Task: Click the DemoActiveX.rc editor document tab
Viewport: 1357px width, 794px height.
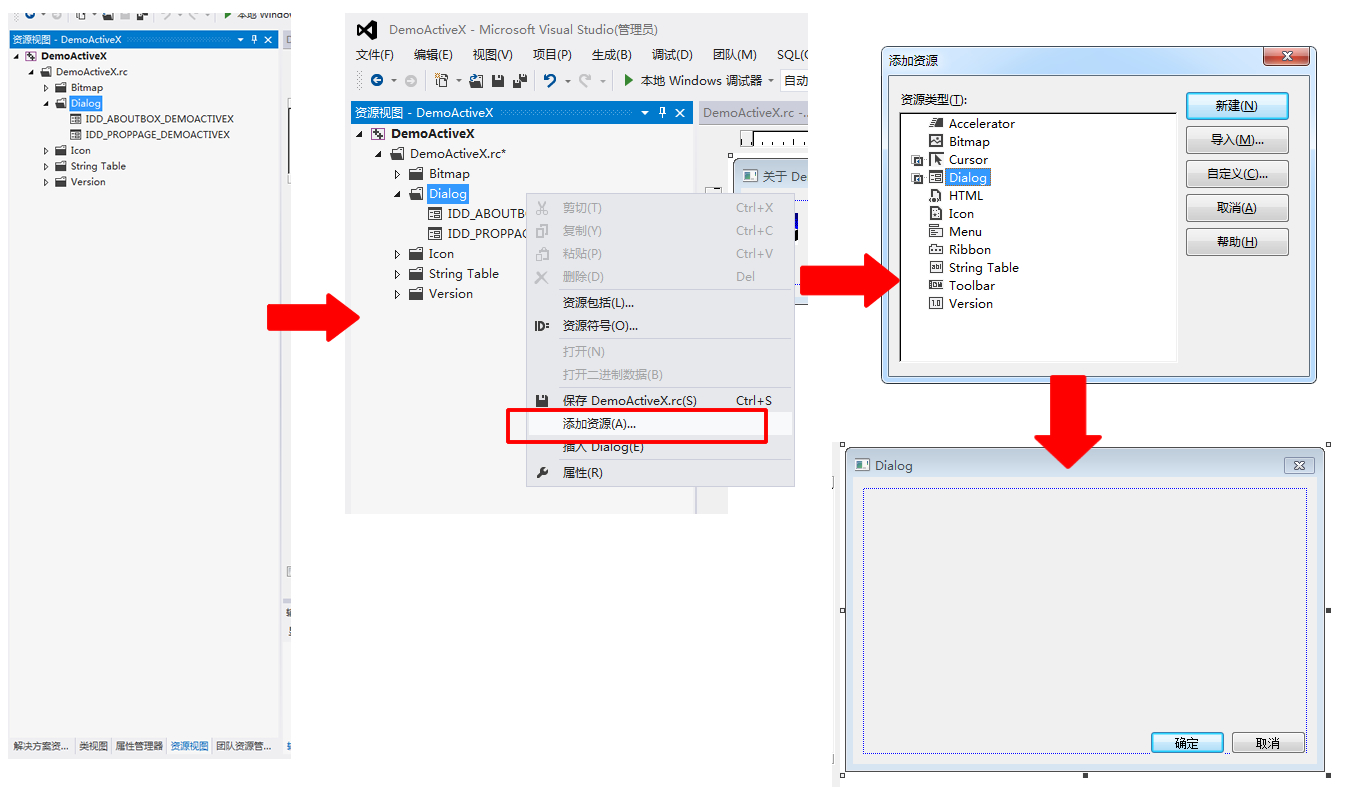Action: point(752,113)
